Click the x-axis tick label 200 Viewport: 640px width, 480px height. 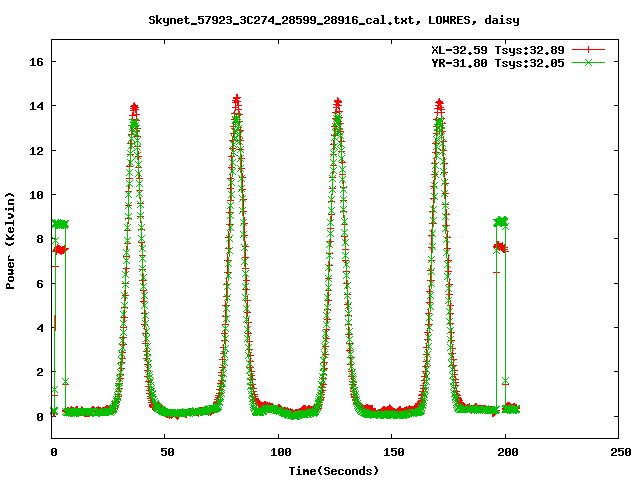[507, 452]
